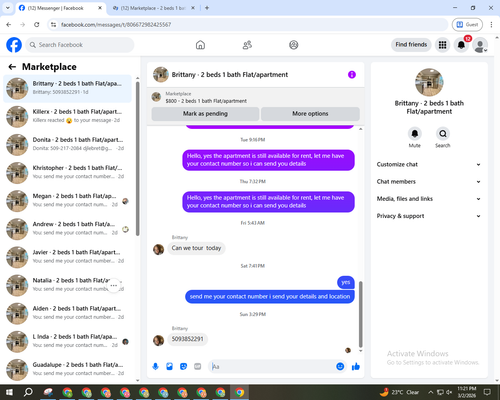
Task: Click Find friends button
Action: pos(411,45)
